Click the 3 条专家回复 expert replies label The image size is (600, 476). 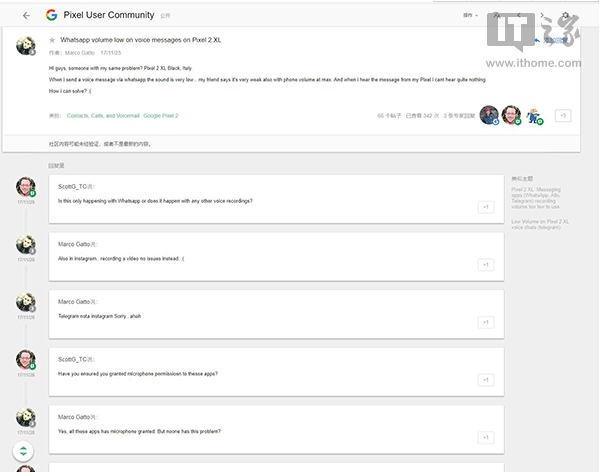click(x=459, y=116)
